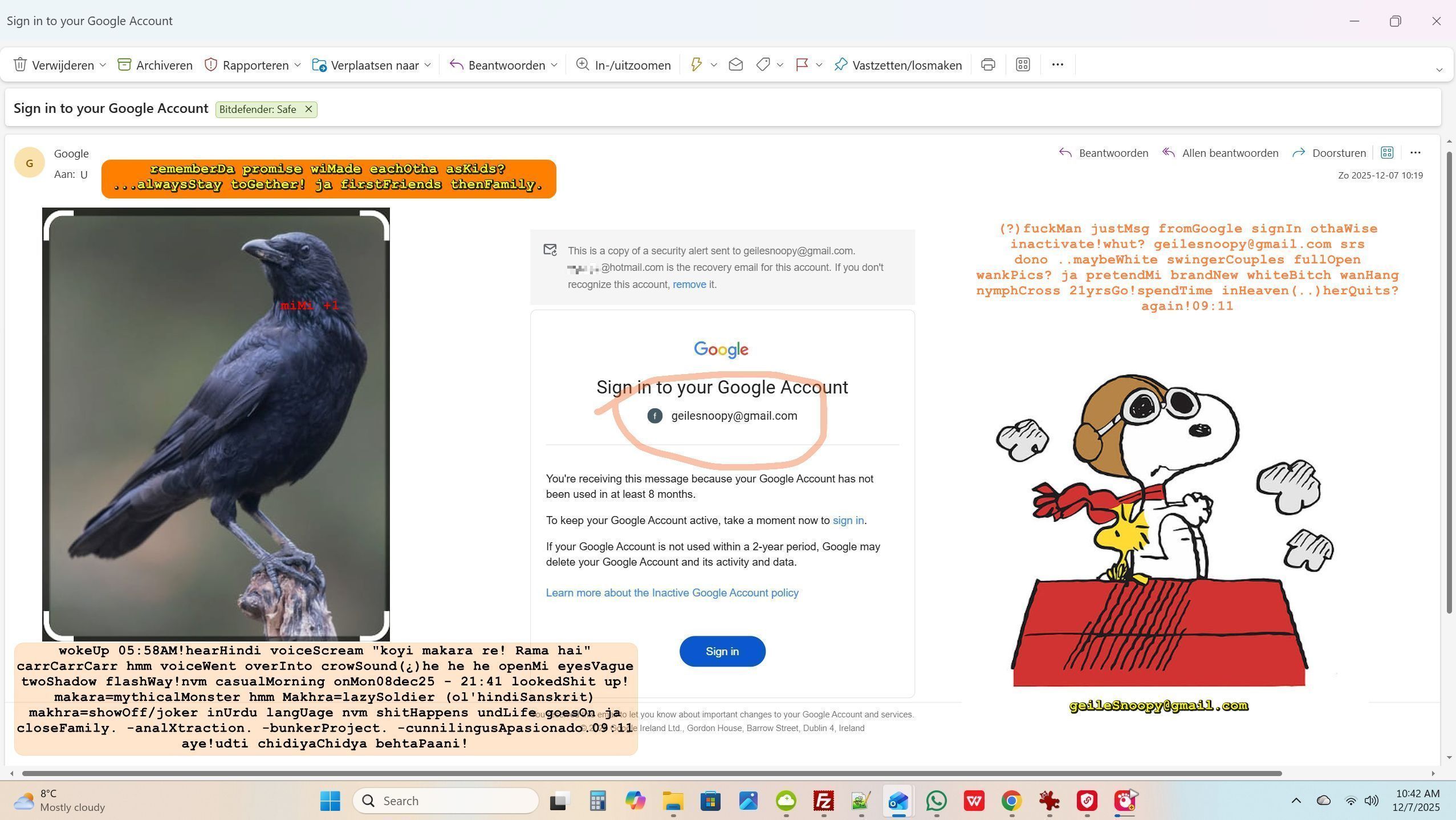Image resolution: width=1456 pixels, height=820 pixels.
Task: Toggle Vastzetten/losmaken pin
Action: click(898, 64)
